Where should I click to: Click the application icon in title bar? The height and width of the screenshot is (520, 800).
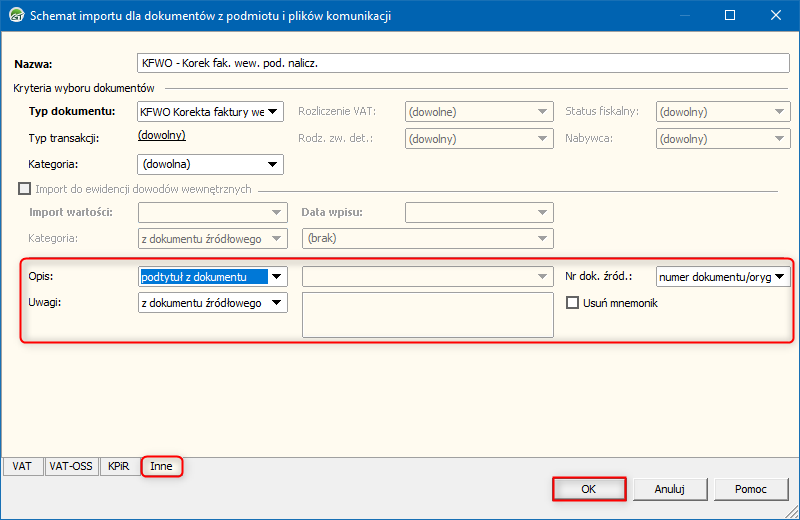click(x=16, y=16)
